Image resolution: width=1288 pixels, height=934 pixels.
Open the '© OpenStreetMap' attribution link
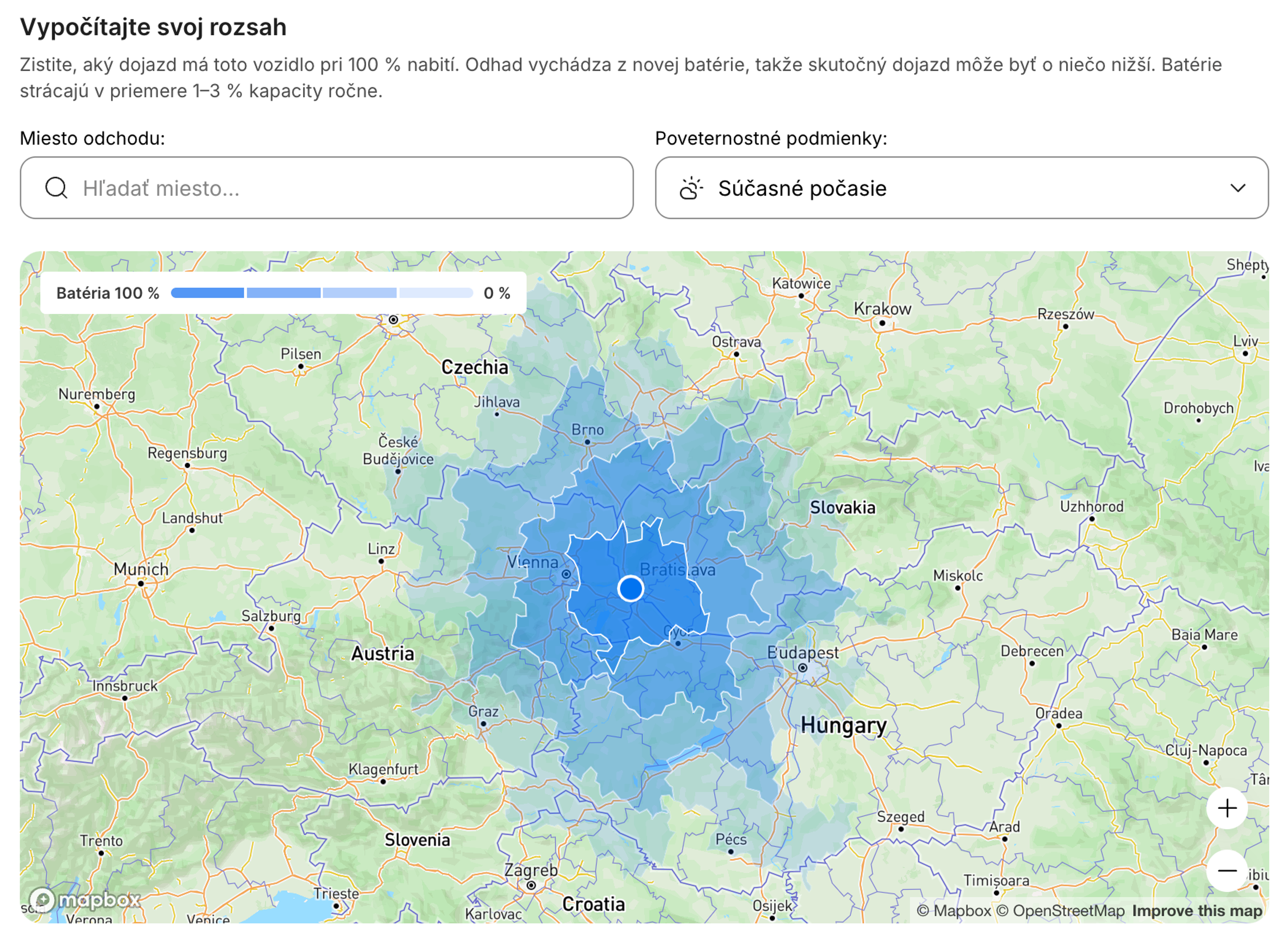1060,911
